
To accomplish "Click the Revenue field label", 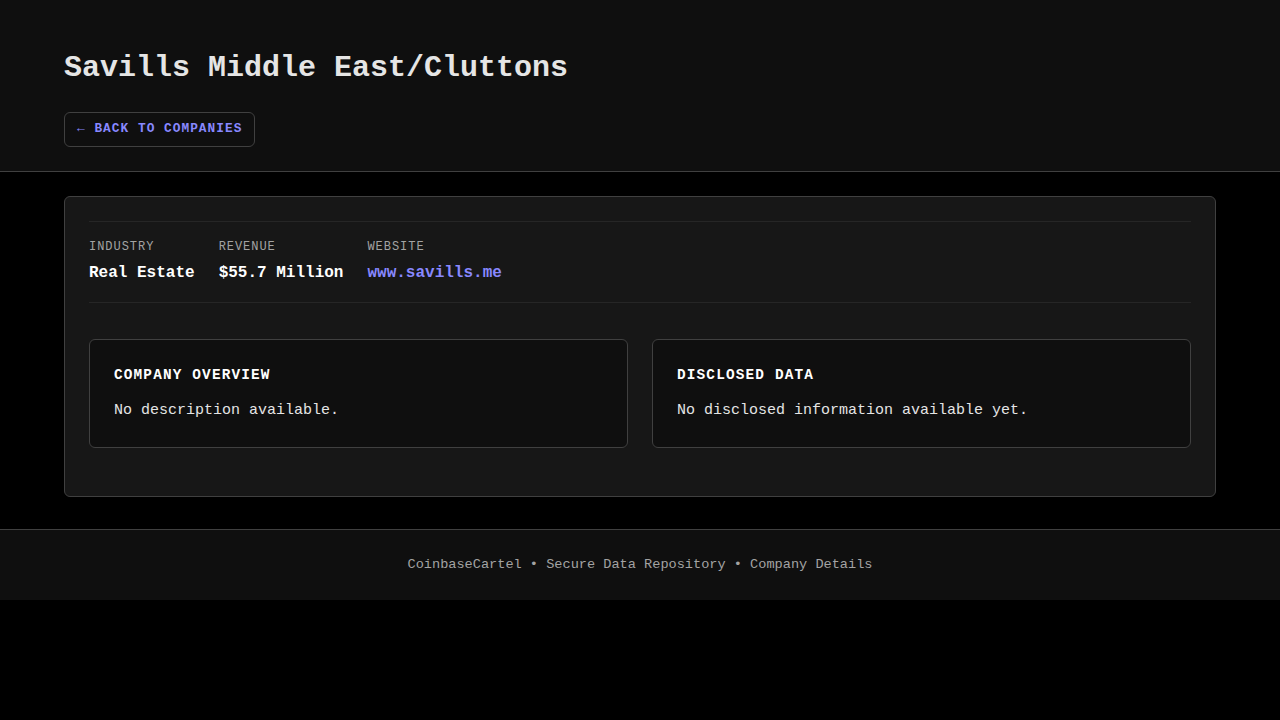I will (247, 246).
